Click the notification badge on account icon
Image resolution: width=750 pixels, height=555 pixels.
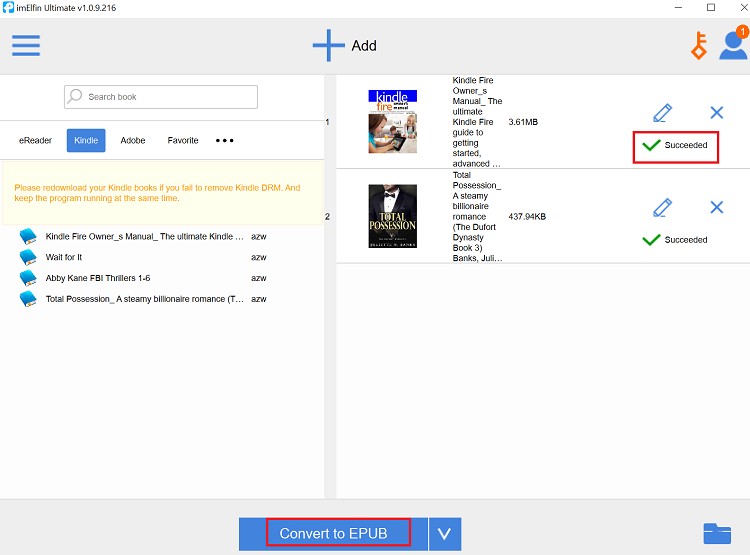pos(742,32)
